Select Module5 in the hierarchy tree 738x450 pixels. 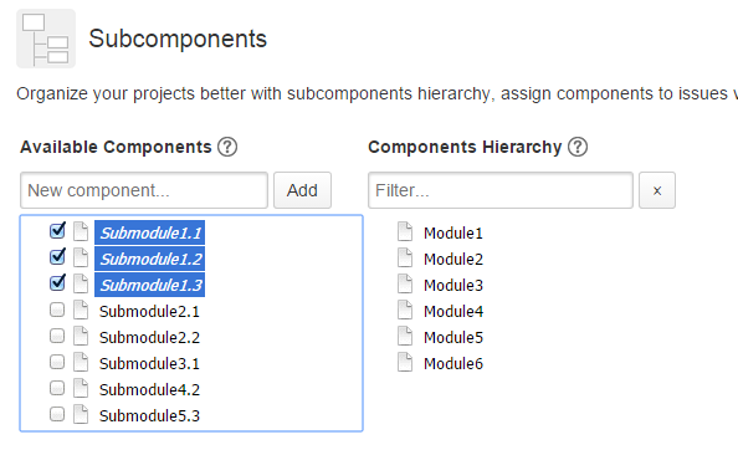click(453, 338)
